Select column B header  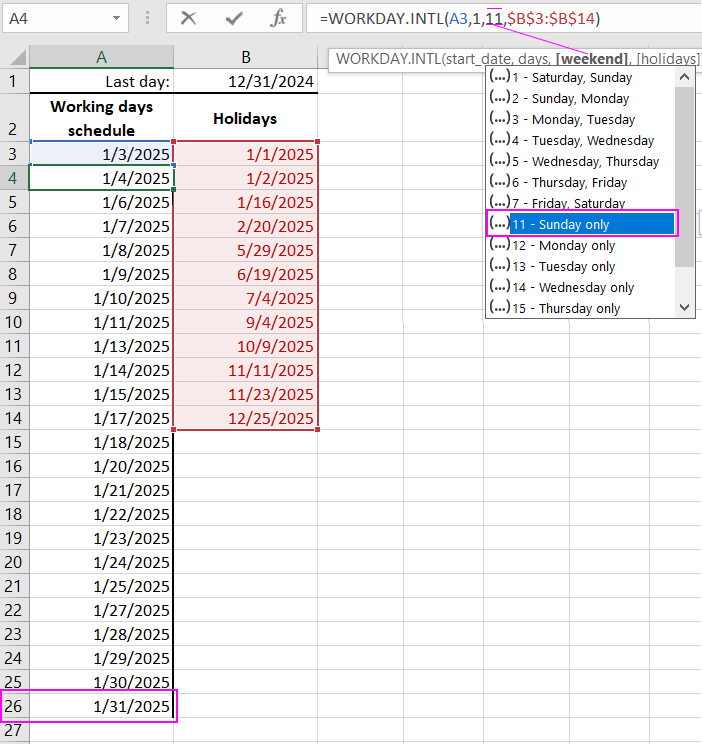click(245, 57)
